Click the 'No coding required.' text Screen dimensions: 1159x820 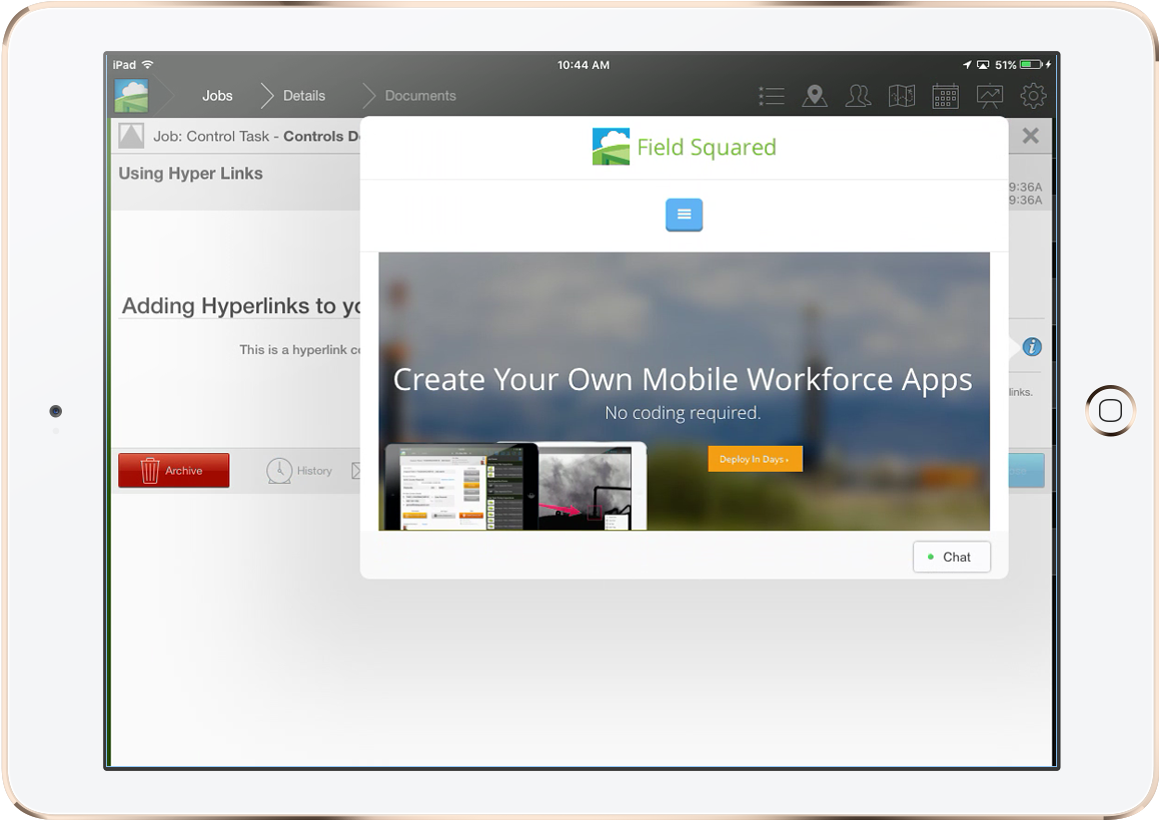[x=682, y=413]
